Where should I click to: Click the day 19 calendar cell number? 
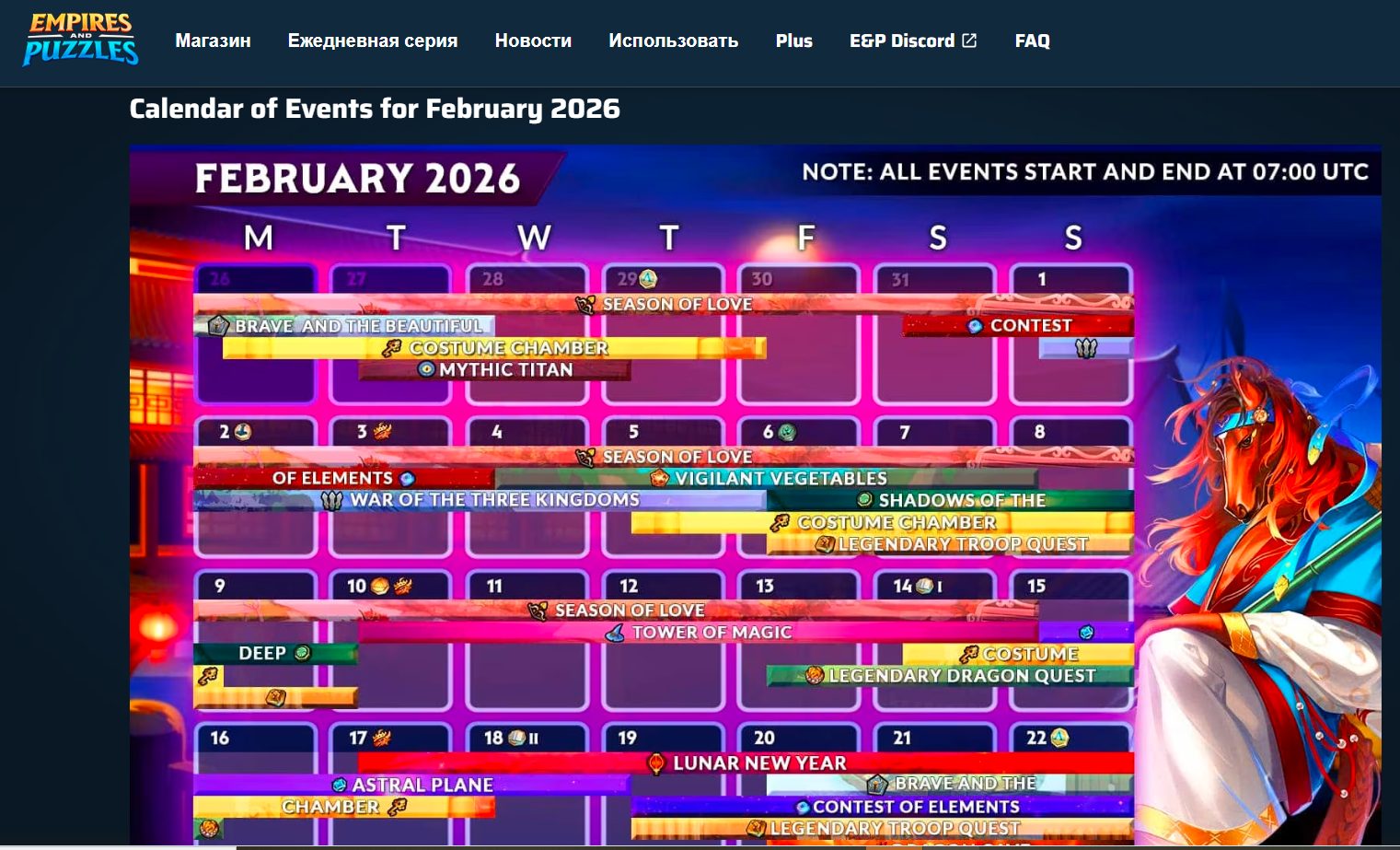tap(628, 738)
